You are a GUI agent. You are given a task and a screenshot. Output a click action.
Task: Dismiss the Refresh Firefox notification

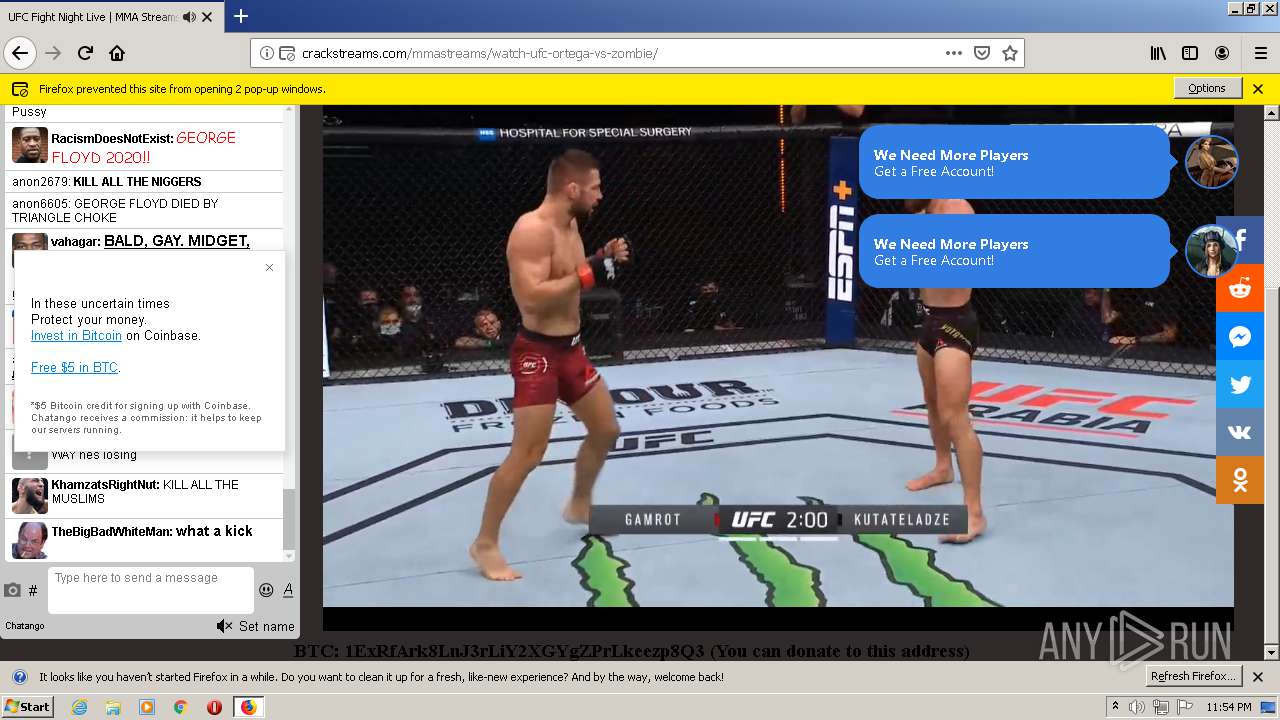point(1258,677)
